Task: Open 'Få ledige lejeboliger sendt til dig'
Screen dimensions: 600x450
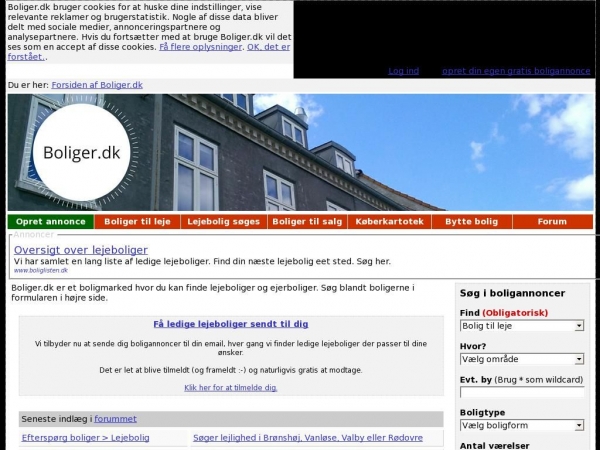Action: pyautogui.click(x=231, y=324)
